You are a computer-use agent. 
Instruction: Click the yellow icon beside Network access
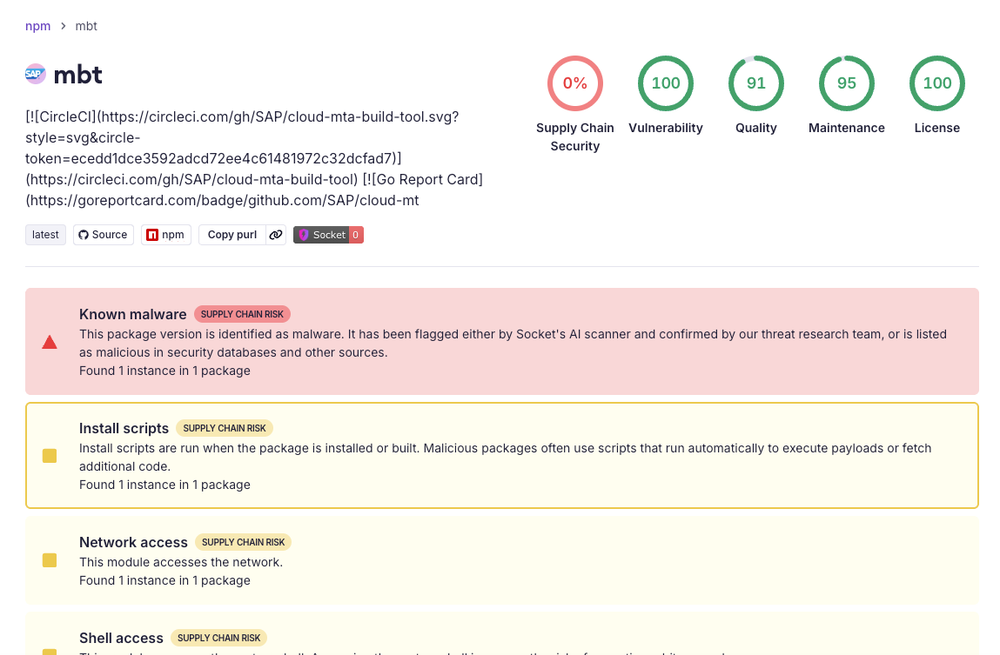pos(49,561)
